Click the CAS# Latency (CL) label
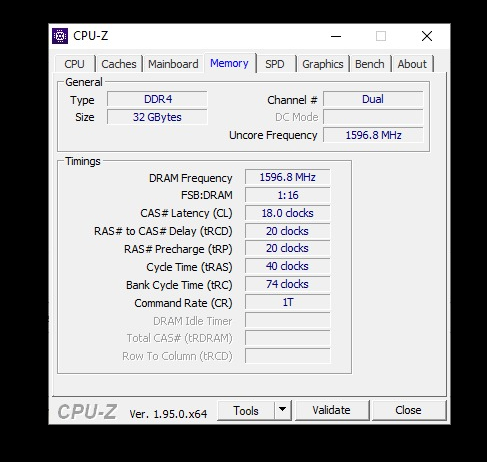Screen dimensions: 487x462 pos(186,213)
